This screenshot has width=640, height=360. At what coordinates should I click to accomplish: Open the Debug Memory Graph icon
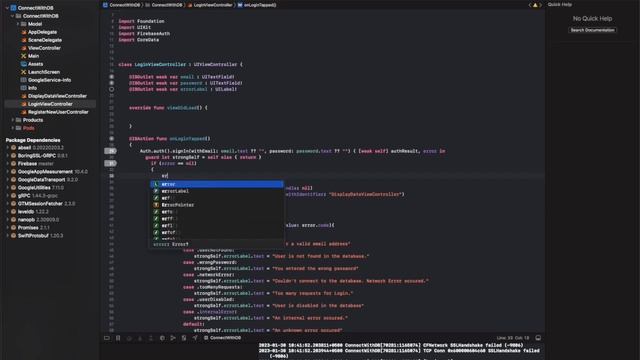pos(173,338)
